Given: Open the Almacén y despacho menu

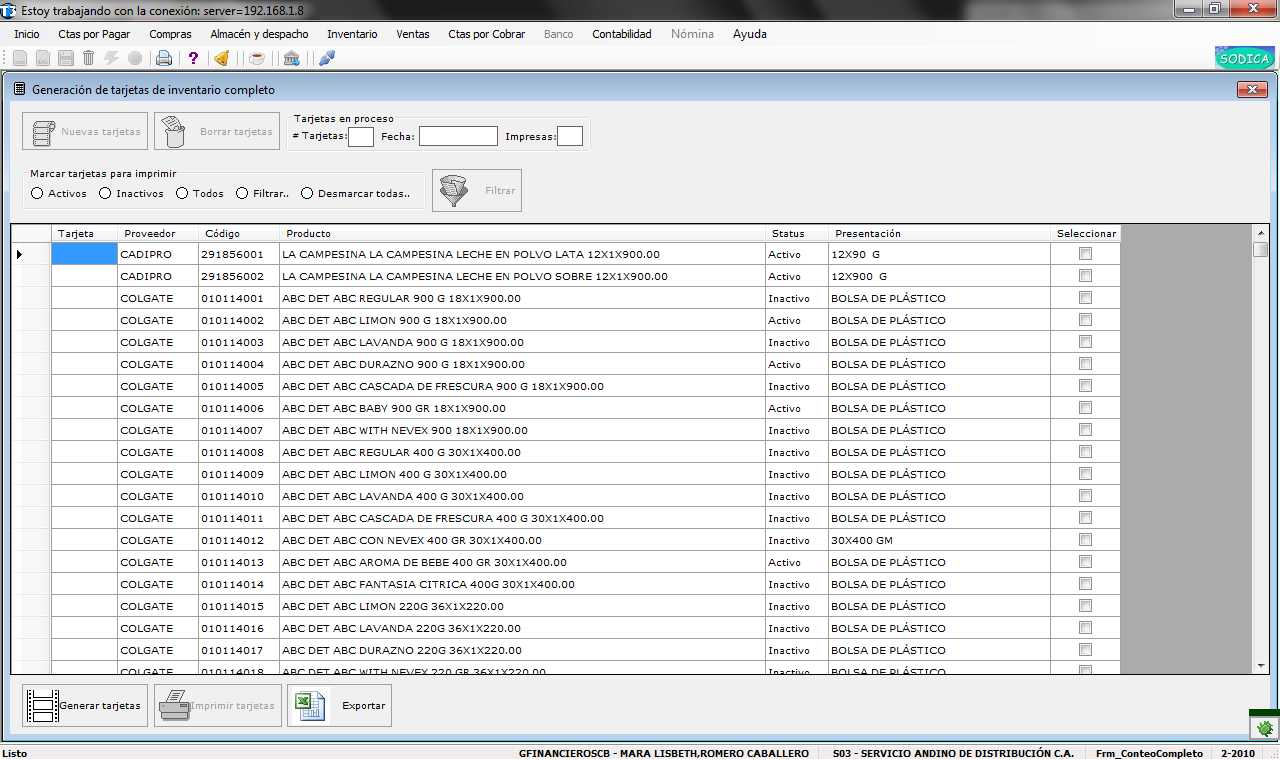Looking at the screenshot, I should 259,34.
